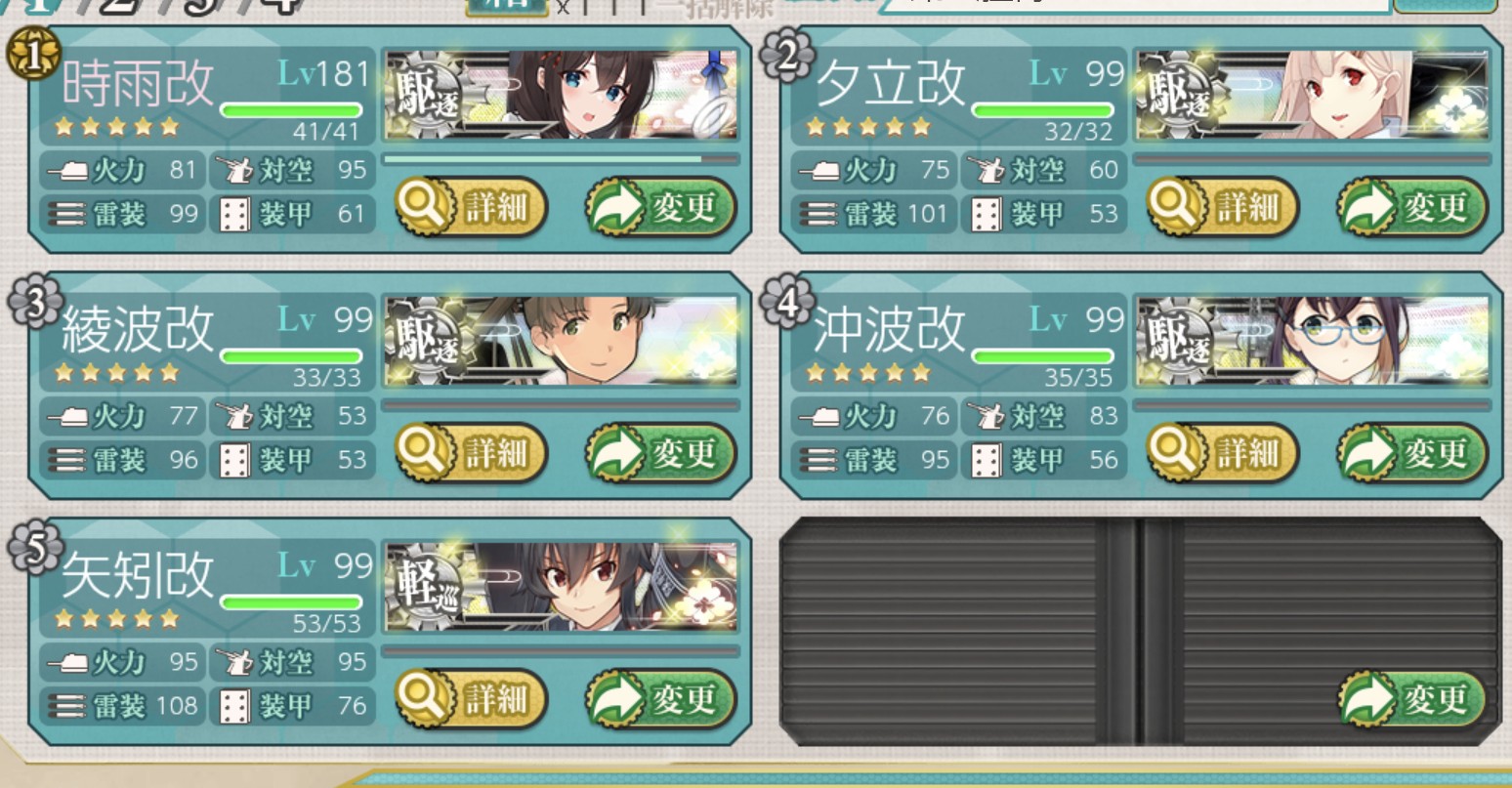
Task: Open 詳細 details for 時雨改
Action: click(471, 208)
